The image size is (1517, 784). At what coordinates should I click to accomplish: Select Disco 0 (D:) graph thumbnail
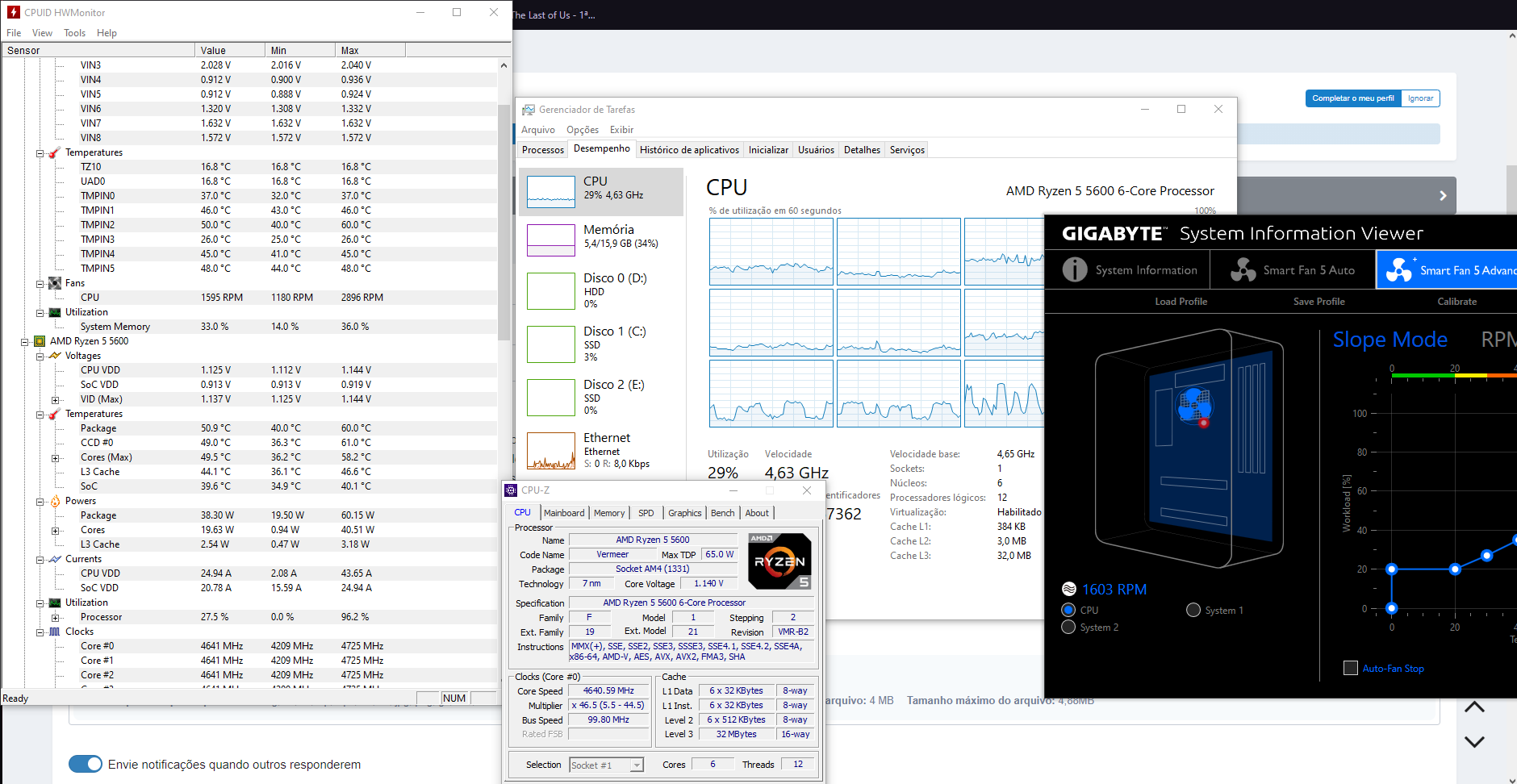pos(551,291)
